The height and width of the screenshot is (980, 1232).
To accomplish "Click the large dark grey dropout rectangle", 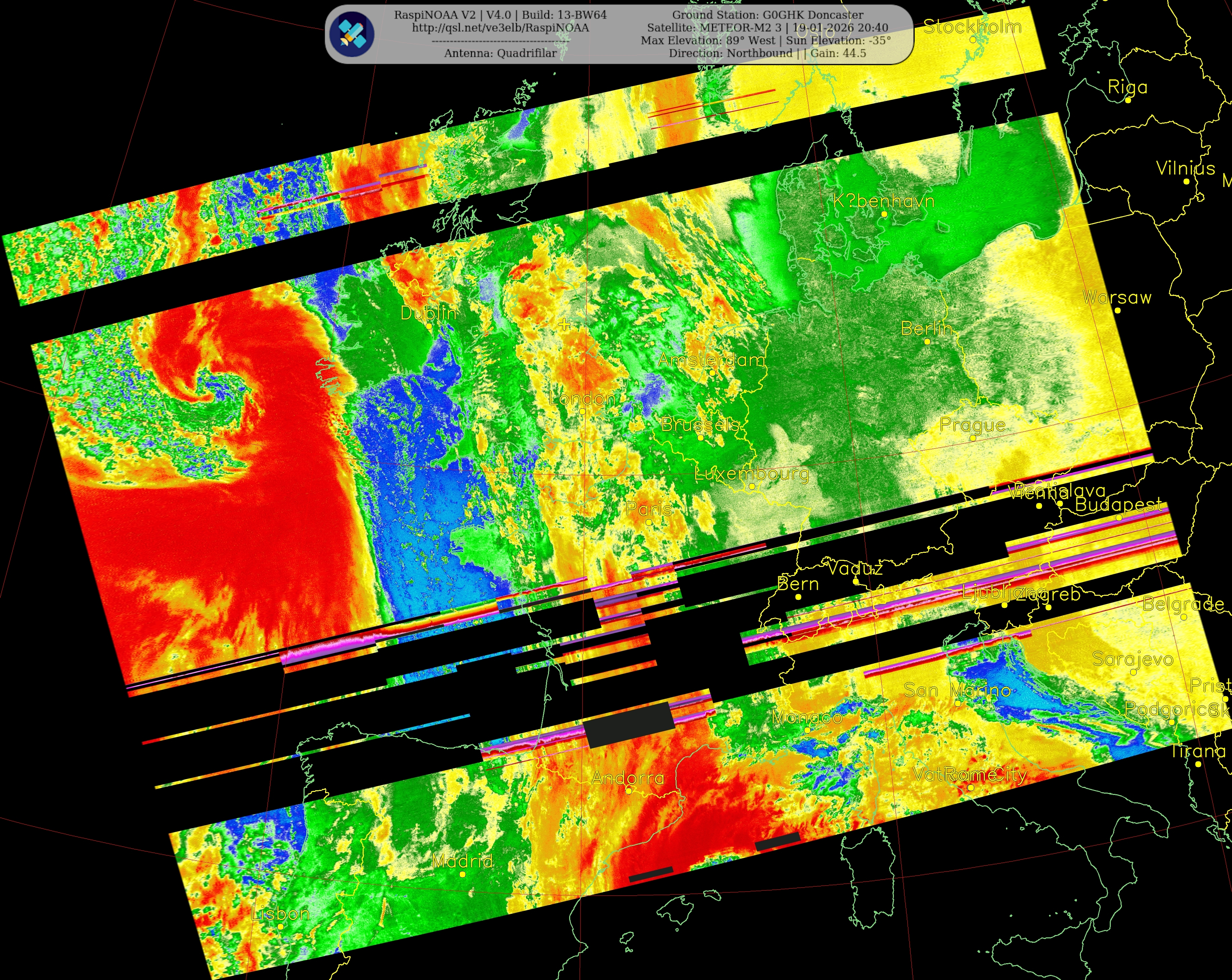I will [x=629, y=726].
